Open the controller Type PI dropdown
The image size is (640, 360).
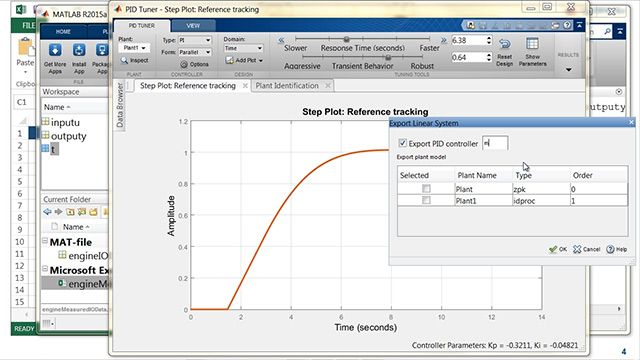click(x=195, y=40)
